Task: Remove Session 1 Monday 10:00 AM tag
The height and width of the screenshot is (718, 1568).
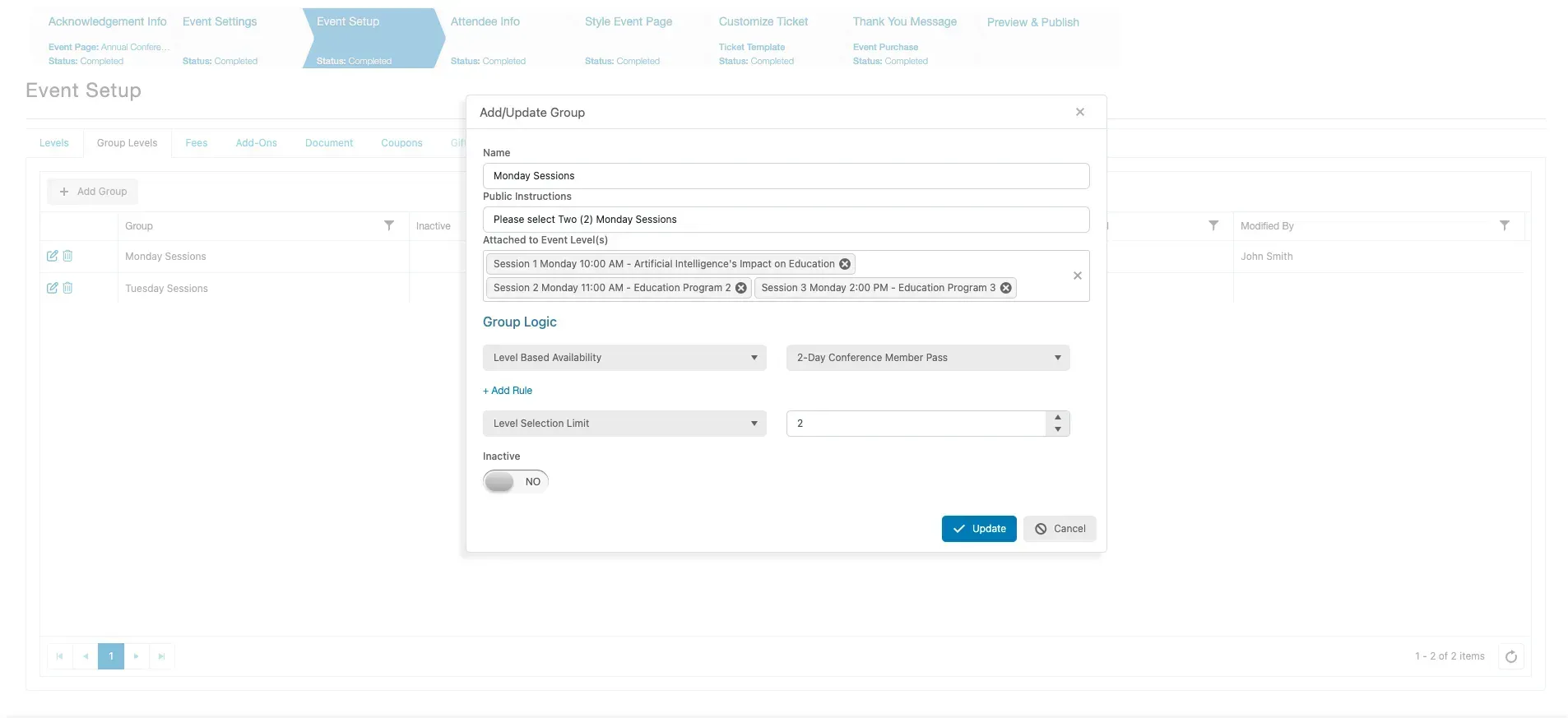Action: 844,264
